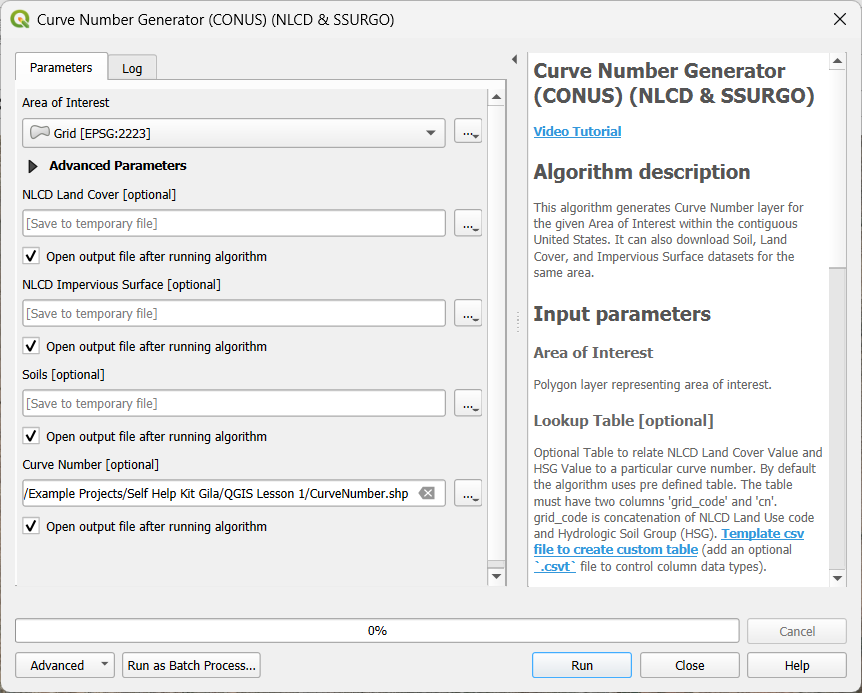Collapse the help panel using the arrow
Screen dimensions: 862x693
pyautogui.click(x=514, y=60)
